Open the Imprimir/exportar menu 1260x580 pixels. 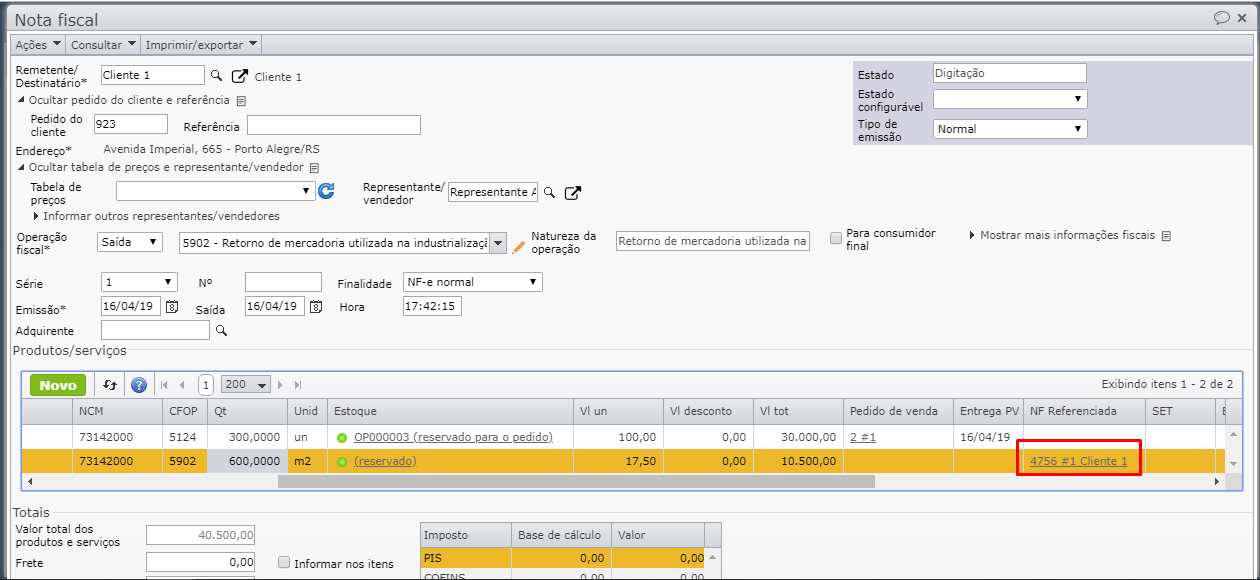click(201, 45)
